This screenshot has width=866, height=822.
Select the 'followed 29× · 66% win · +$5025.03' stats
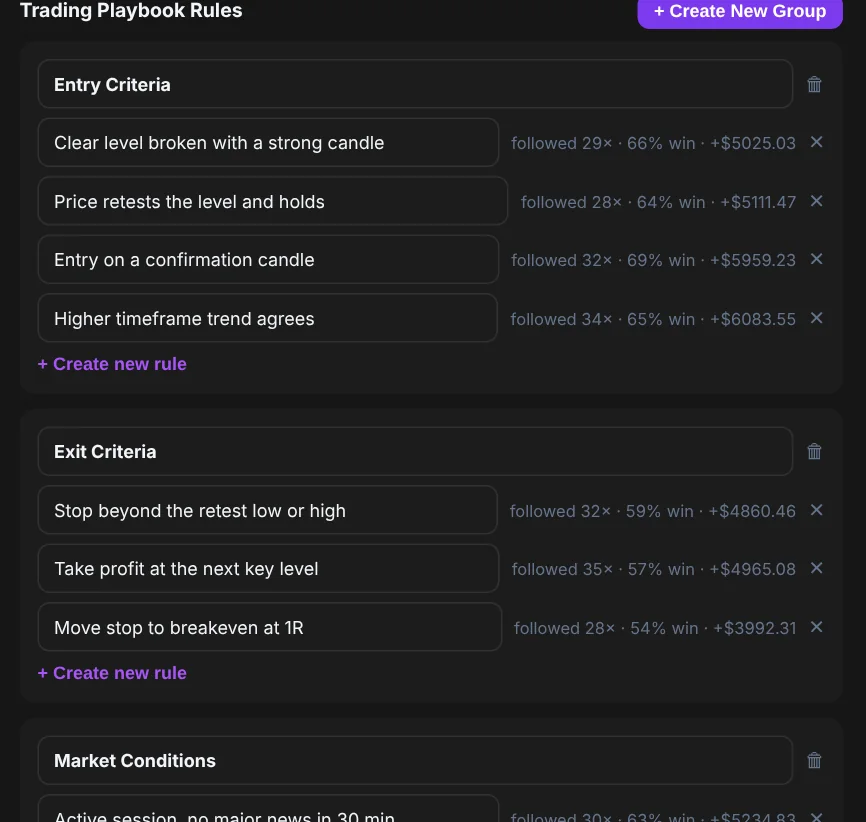pyautogui.click(x=653, y=143)
